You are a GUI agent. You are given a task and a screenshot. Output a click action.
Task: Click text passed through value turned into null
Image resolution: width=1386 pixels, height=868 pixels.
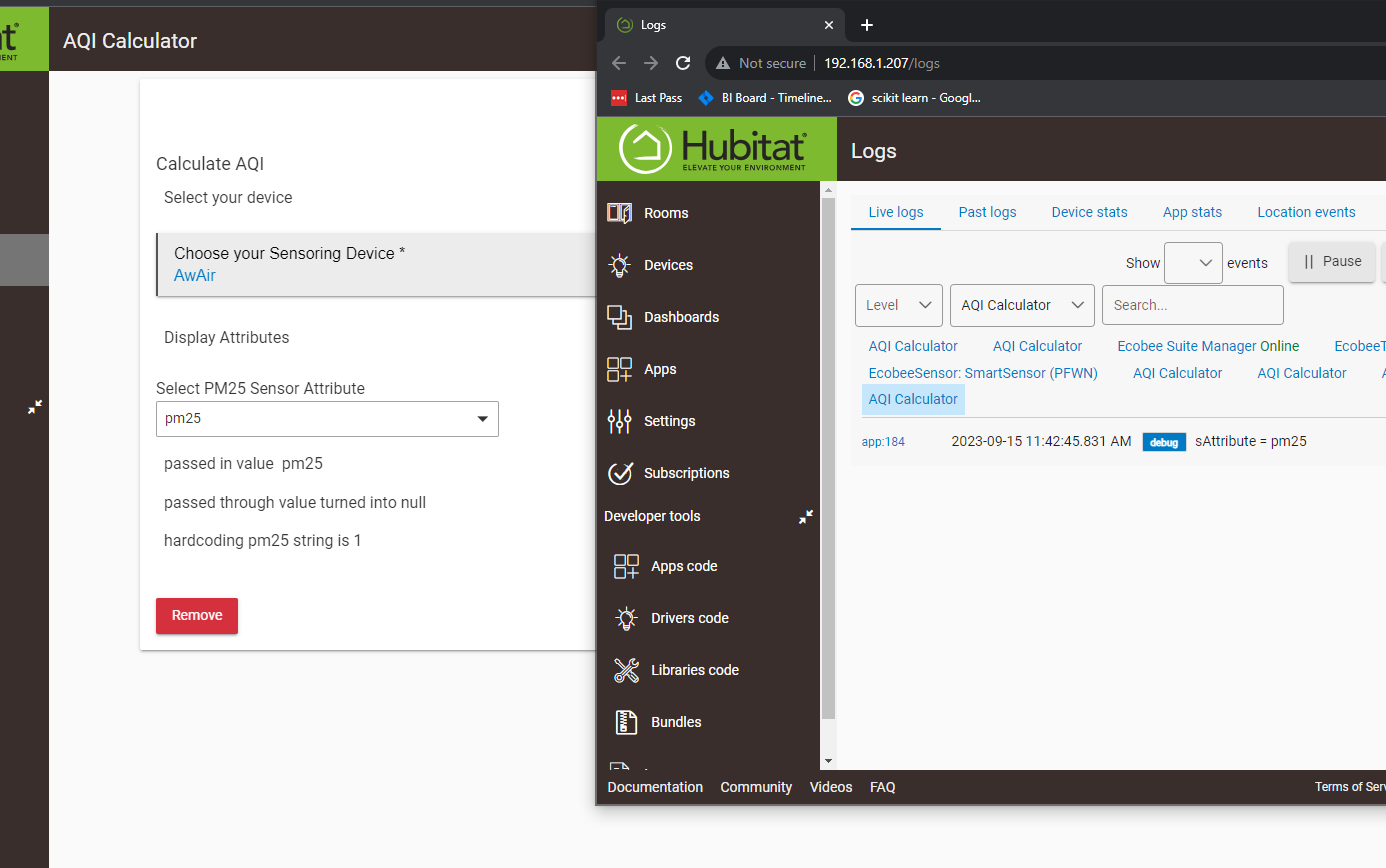click(x=295, y=502)
